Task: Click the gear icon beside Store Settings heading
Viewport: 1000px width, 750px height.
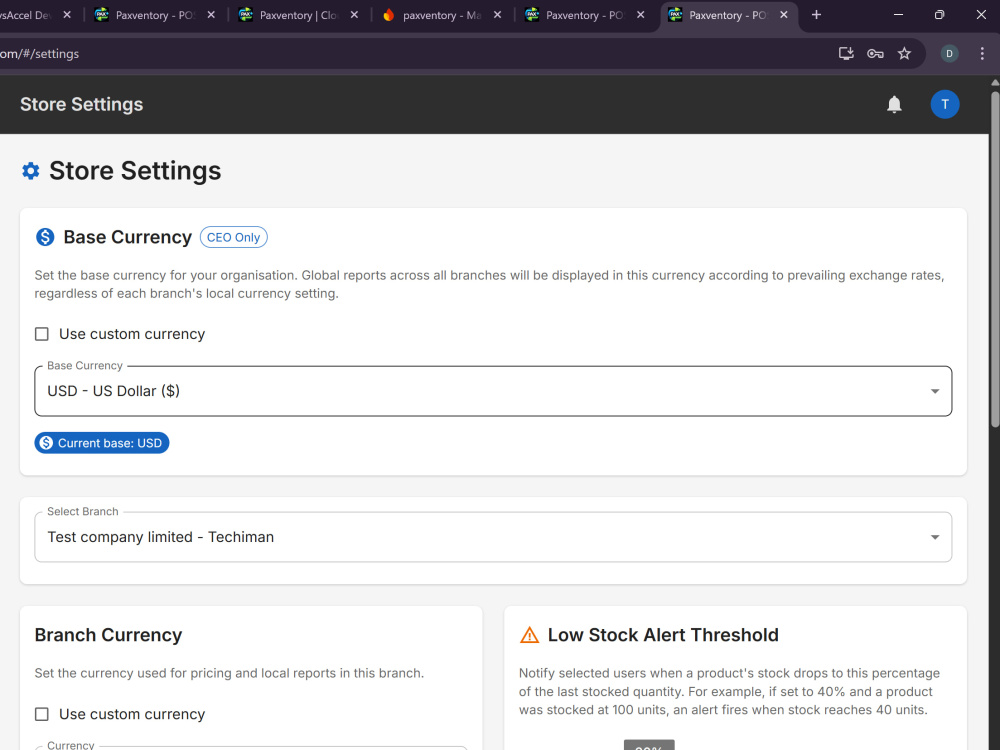Action: coord(31,171)
